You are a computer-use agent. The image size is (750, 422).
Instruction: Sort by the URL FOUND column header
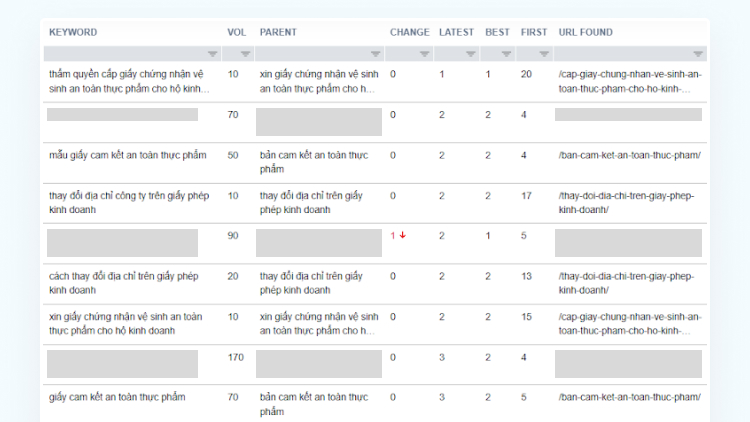(x=585, y=32)
